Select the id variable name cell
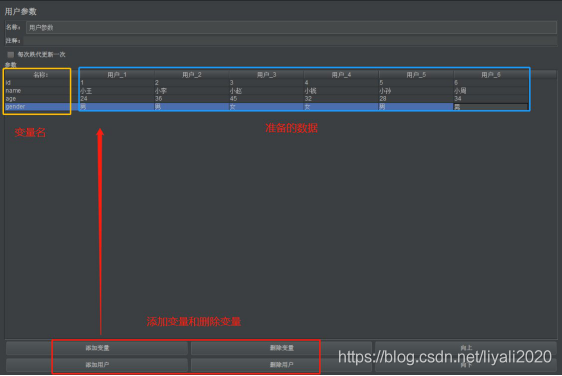 (42, 83)
